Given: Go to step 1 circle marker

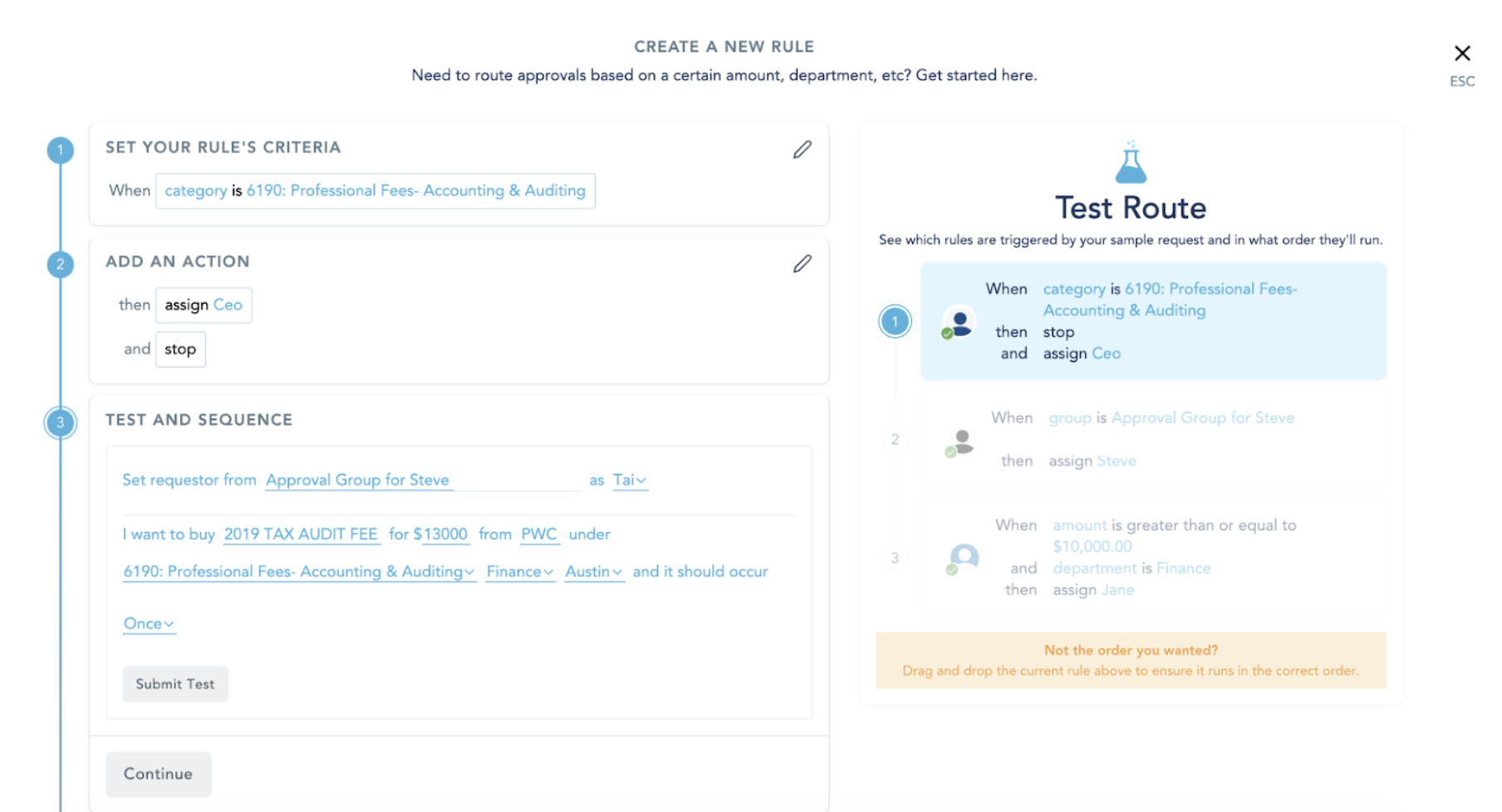Looking at the screenshot, I should click(x=60, y=150).
